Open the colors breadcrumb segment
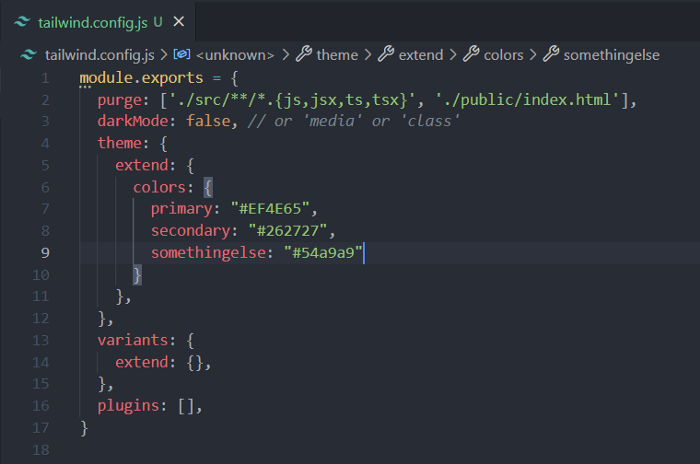This screenshot has width=700, height=464. (503, 55)
